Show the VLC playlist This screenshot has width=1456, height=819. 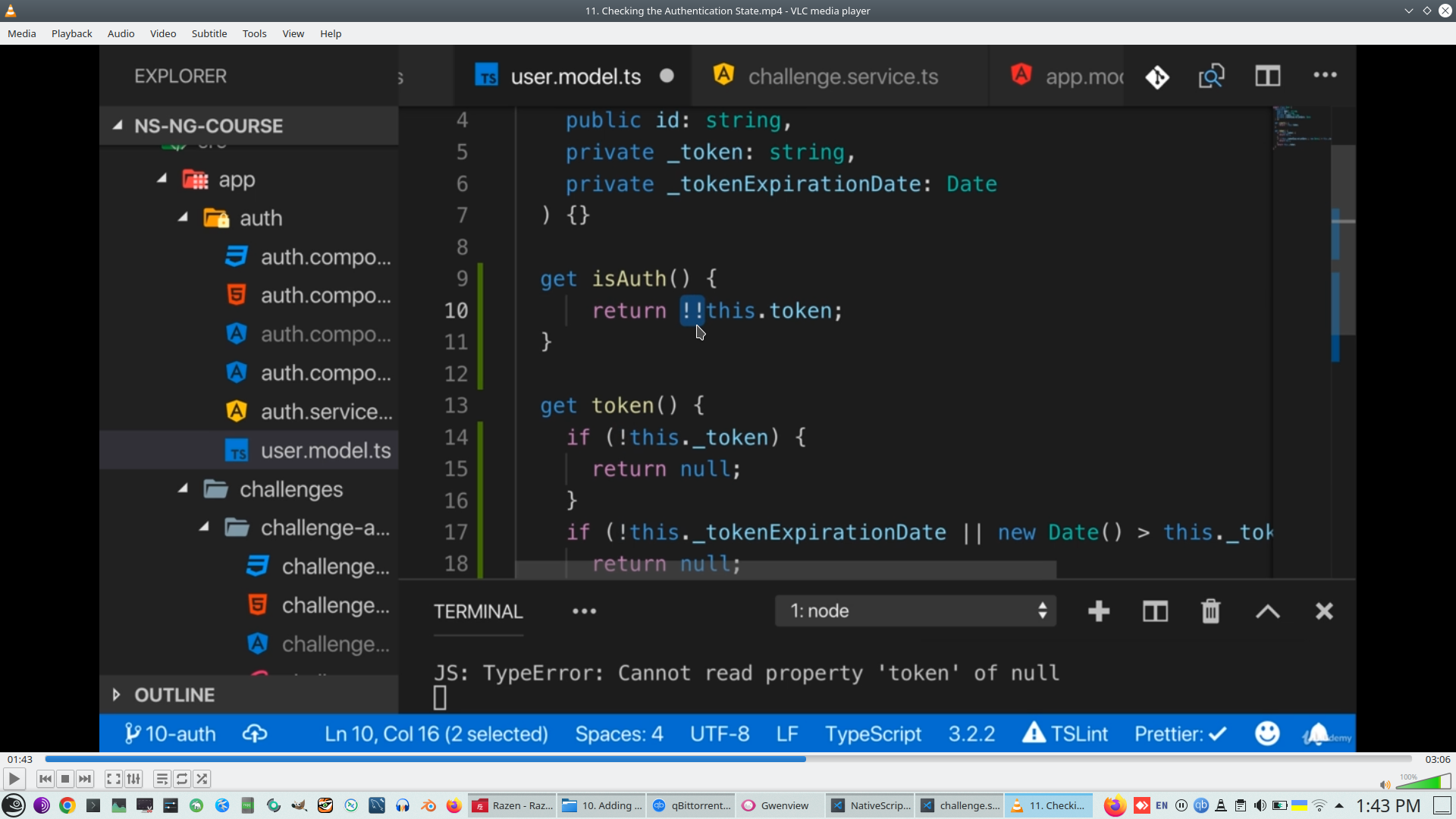(x=162, y=779)
